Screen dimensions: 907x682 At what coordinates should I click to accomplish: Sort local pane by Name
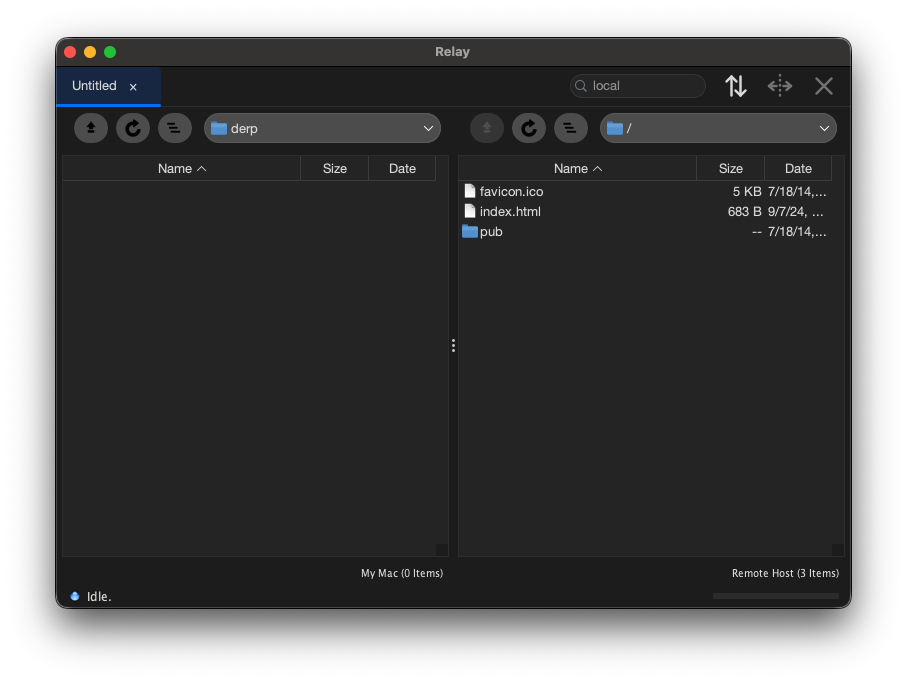coord(182,168)
